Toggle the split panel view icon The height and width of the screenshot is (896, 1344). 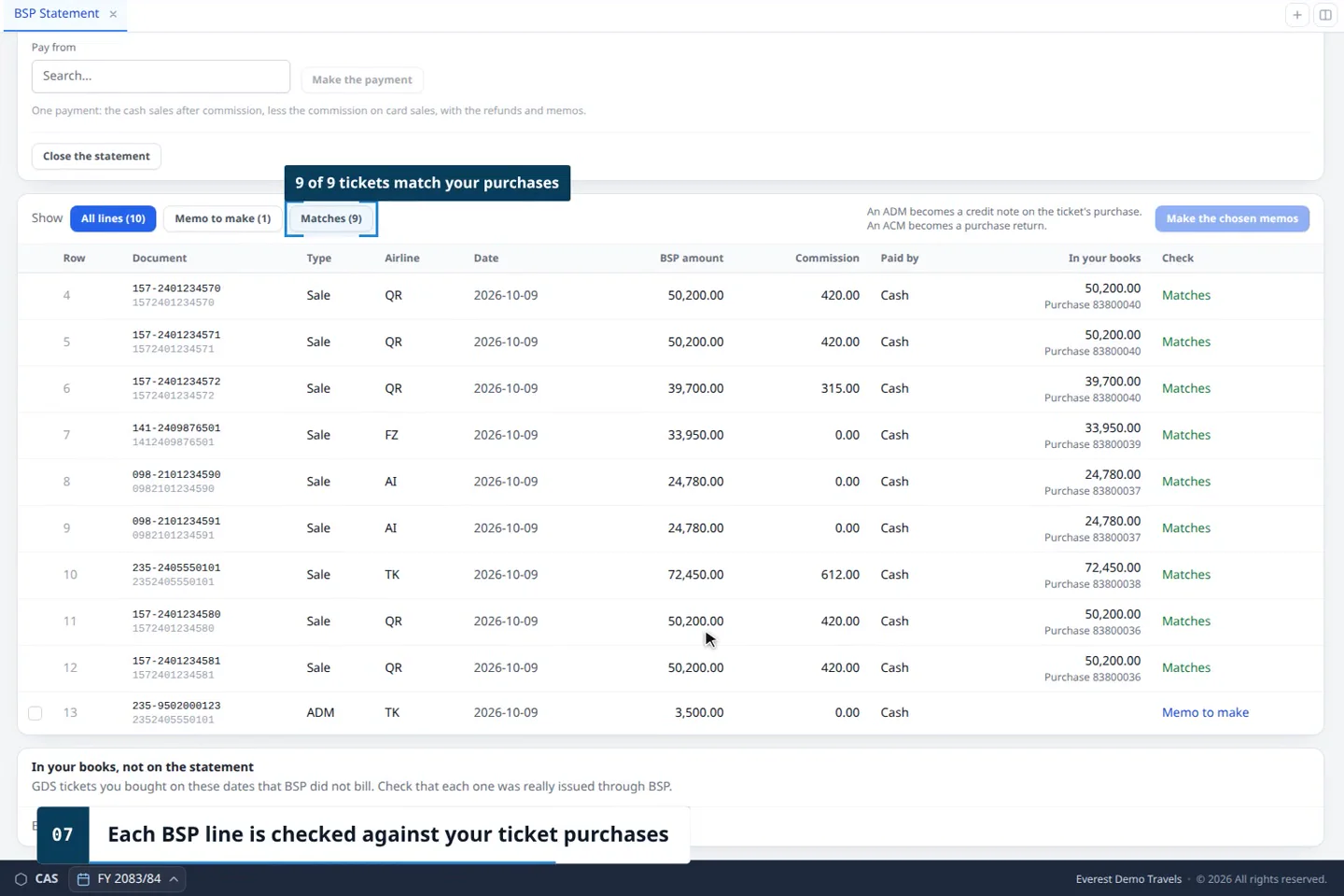click(1325, 15)
